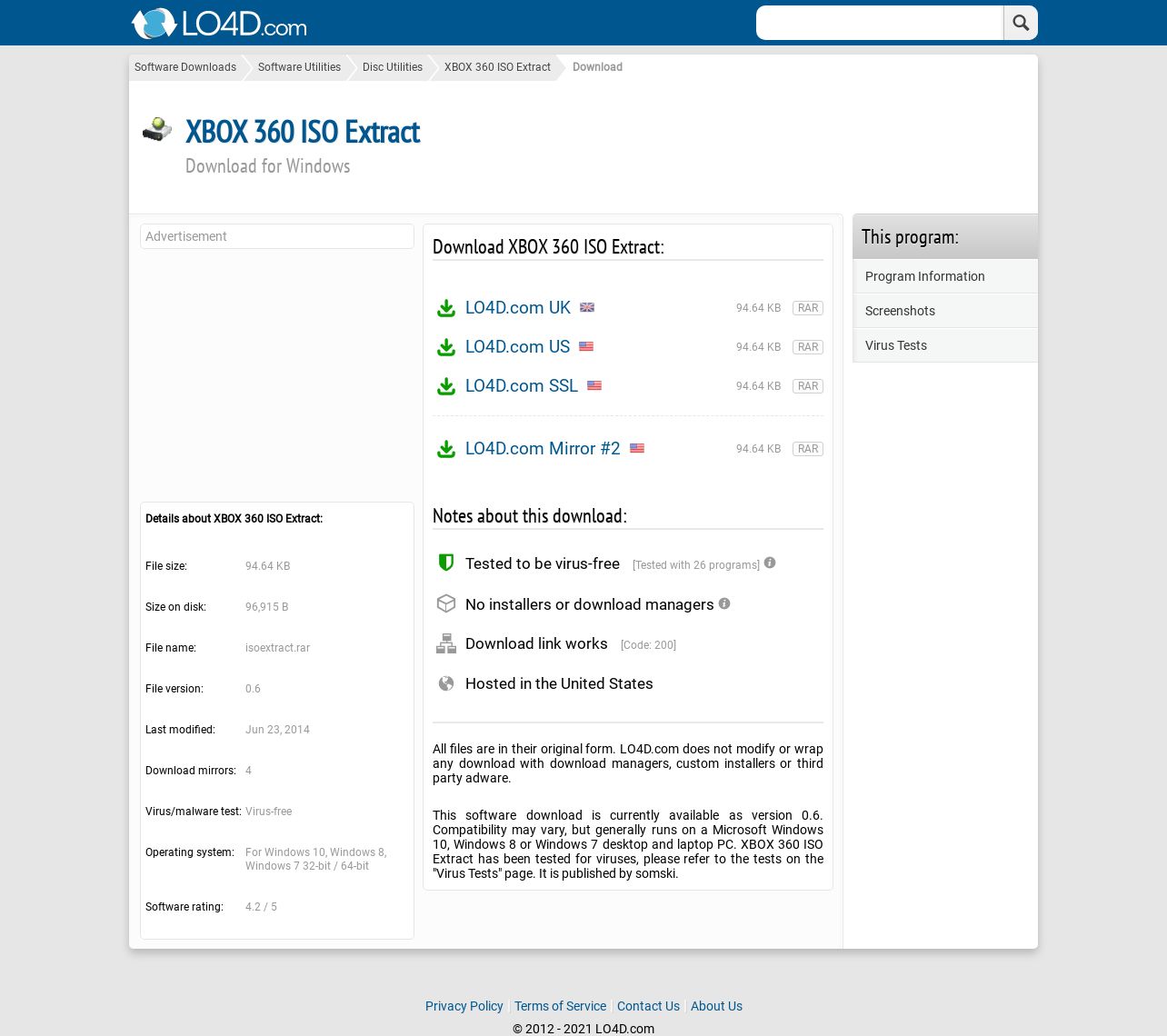Click the globe icon for Hosted in United States
This screenshot has width=1167, height=1036.
pyautogui.click(x=446, y=683)
